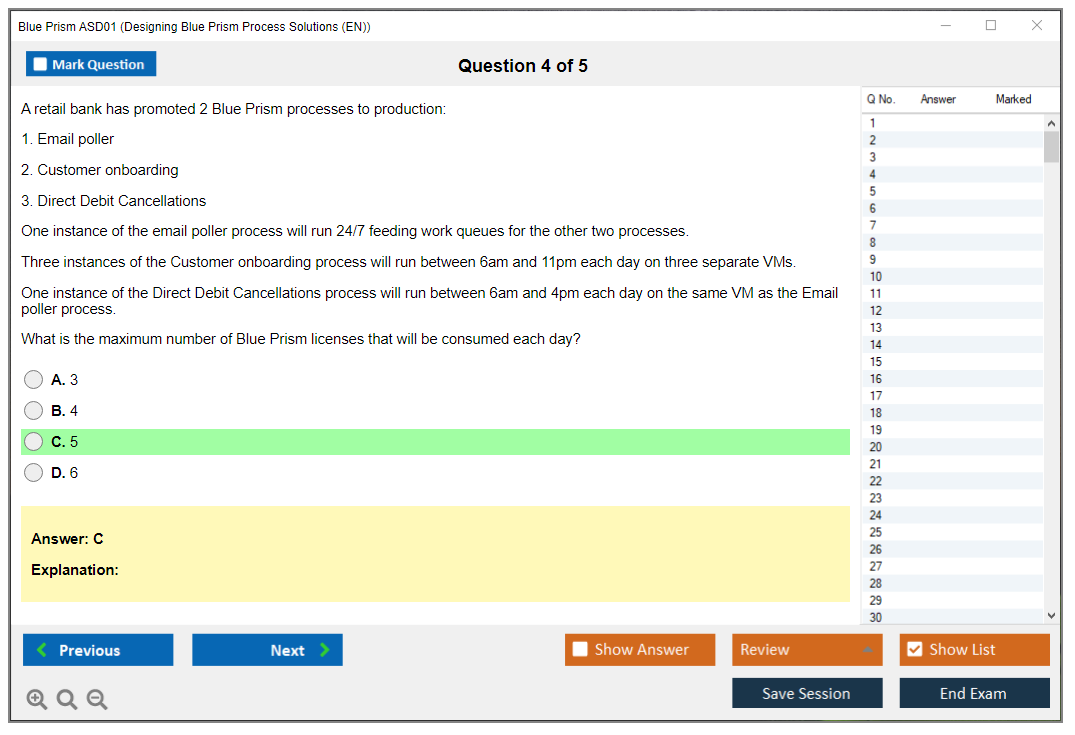Choose answer option B. 4

[34, 411]
